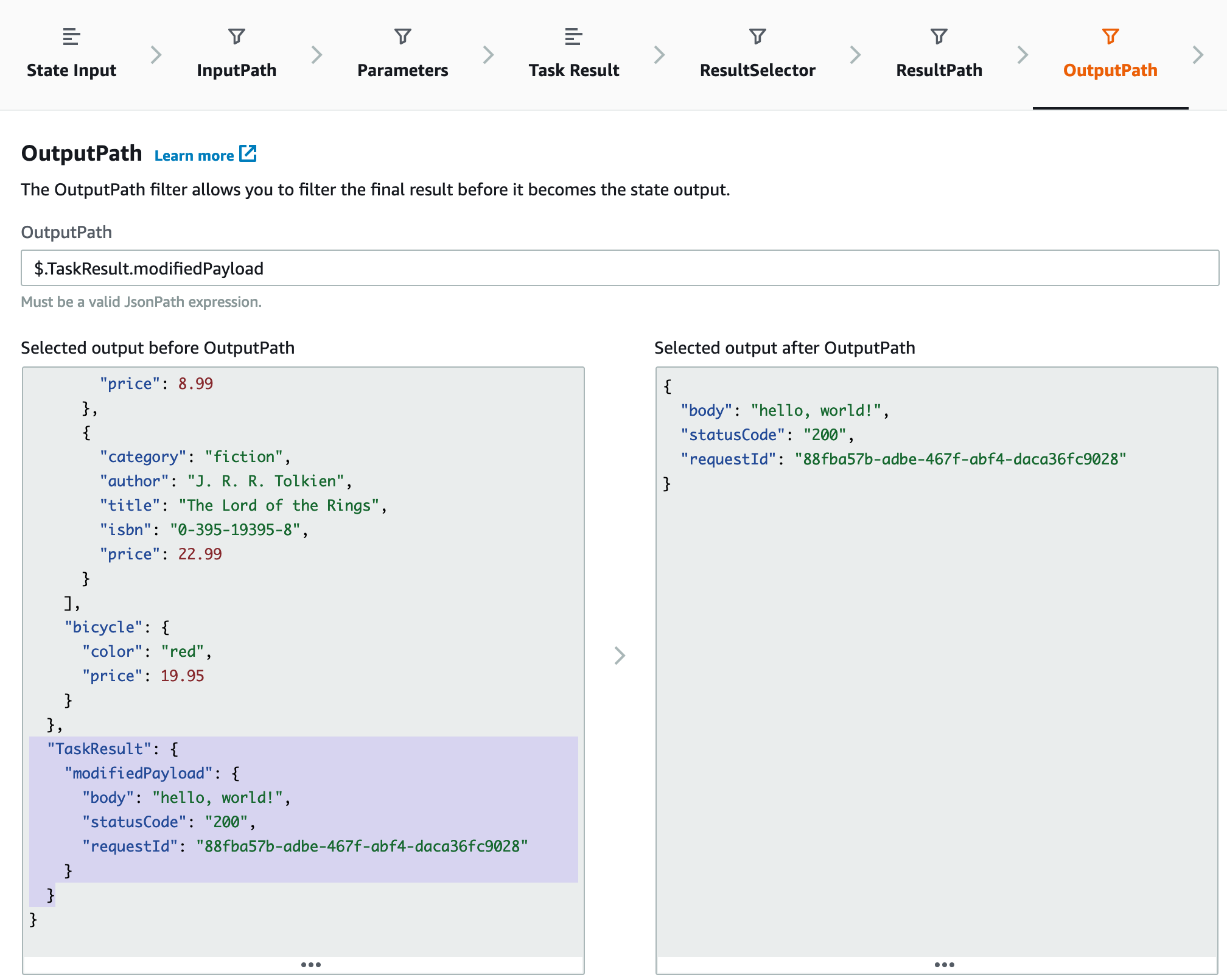Click the OutputPath JsonPath input field
1227x980 pixels.
[x=620, y=268]
